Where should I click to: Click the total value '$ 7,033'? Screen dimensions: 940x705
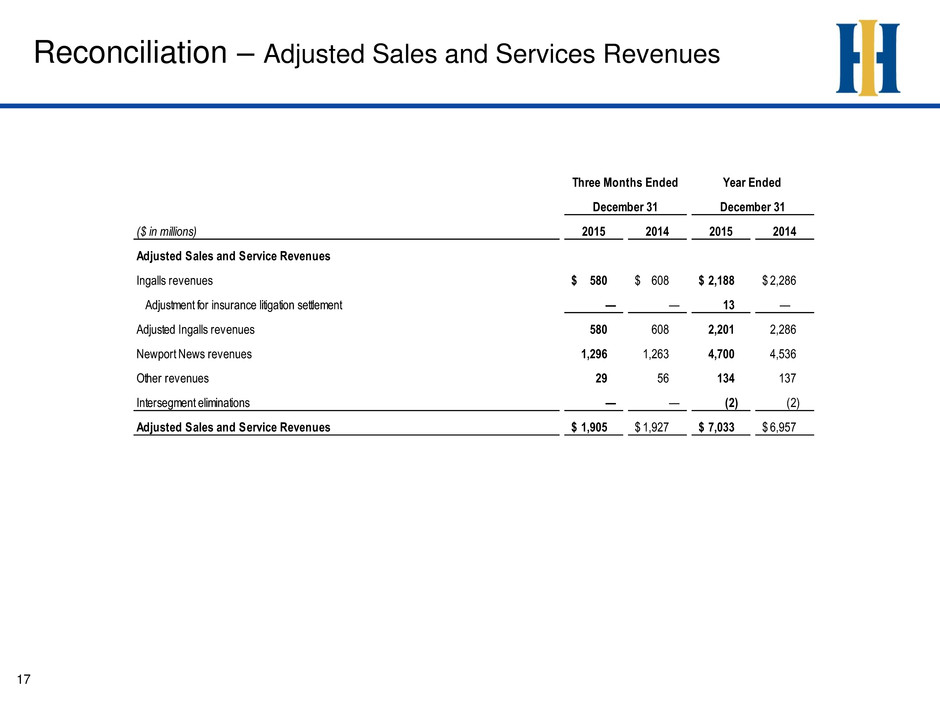click(716, 427)
